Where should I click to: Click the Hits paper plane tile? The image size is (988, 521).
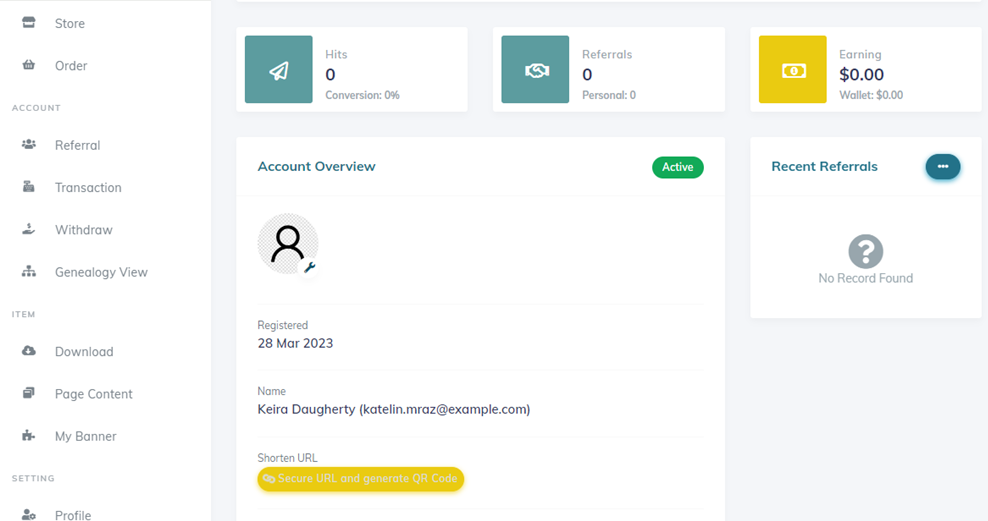(x=279, y=70)
